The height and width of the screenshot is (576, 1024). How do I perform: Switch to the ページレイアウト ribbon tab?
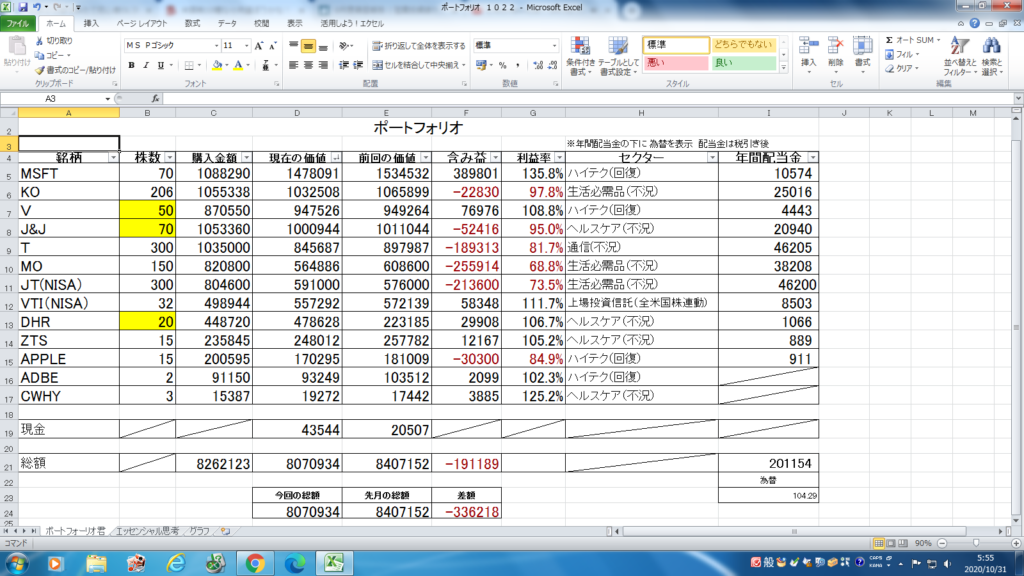[142, 24]
